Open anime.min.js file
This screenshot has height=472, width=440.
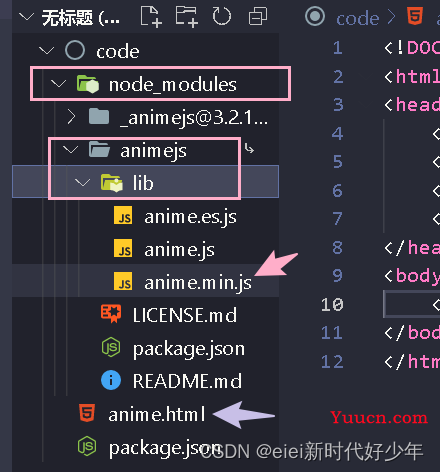[x=198, y=283]
